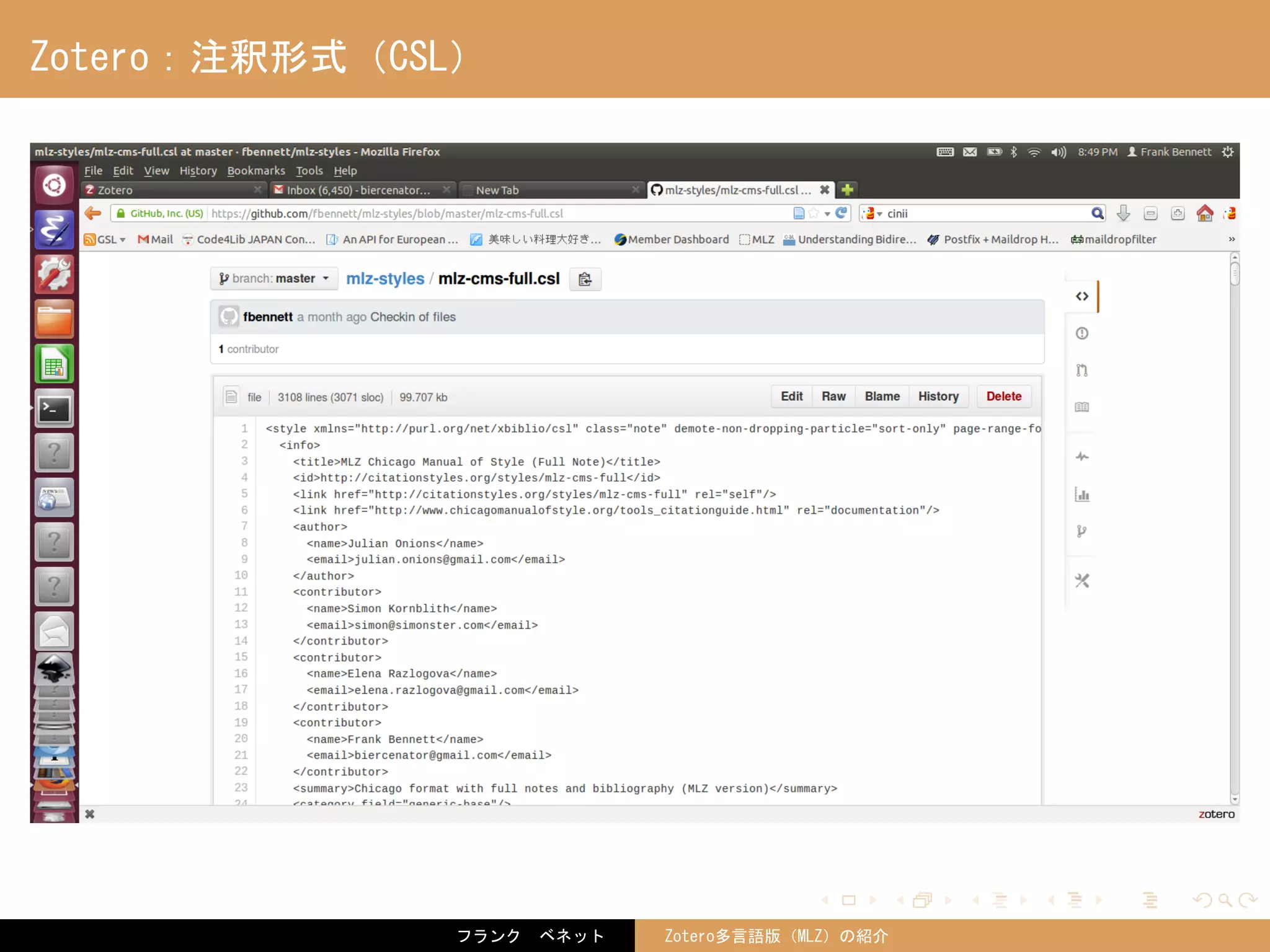Open the Member Dashboard bookmark
The width and height of the screenshot is (1270, 952).
pos(672,239)
